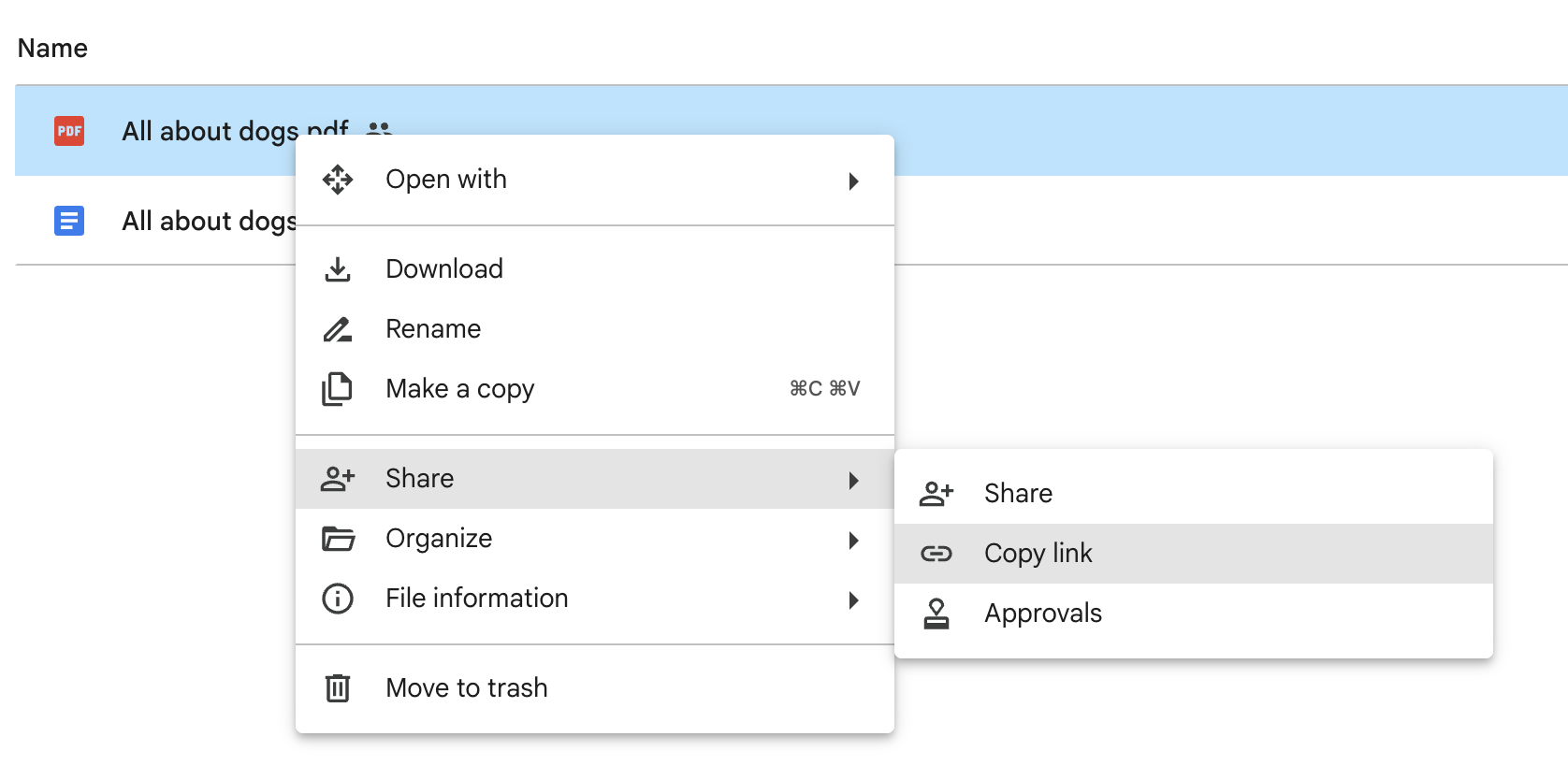The height and width of the screenshot is (780, 1568).
Task: Click the Name column header
Action: (52, 49)
